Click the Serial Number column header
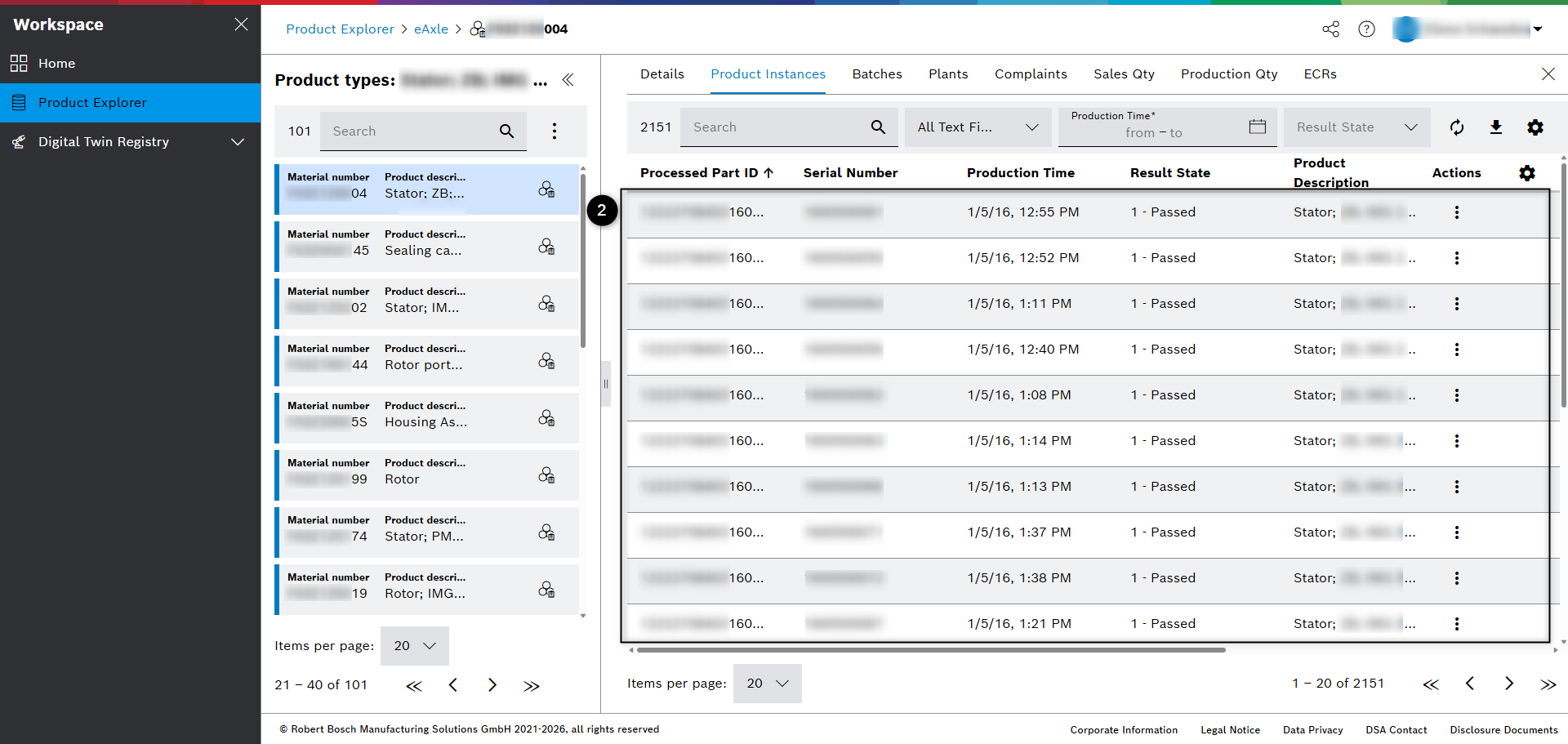This screenshot has height=744, width=1568. click(x=850, y=173)
